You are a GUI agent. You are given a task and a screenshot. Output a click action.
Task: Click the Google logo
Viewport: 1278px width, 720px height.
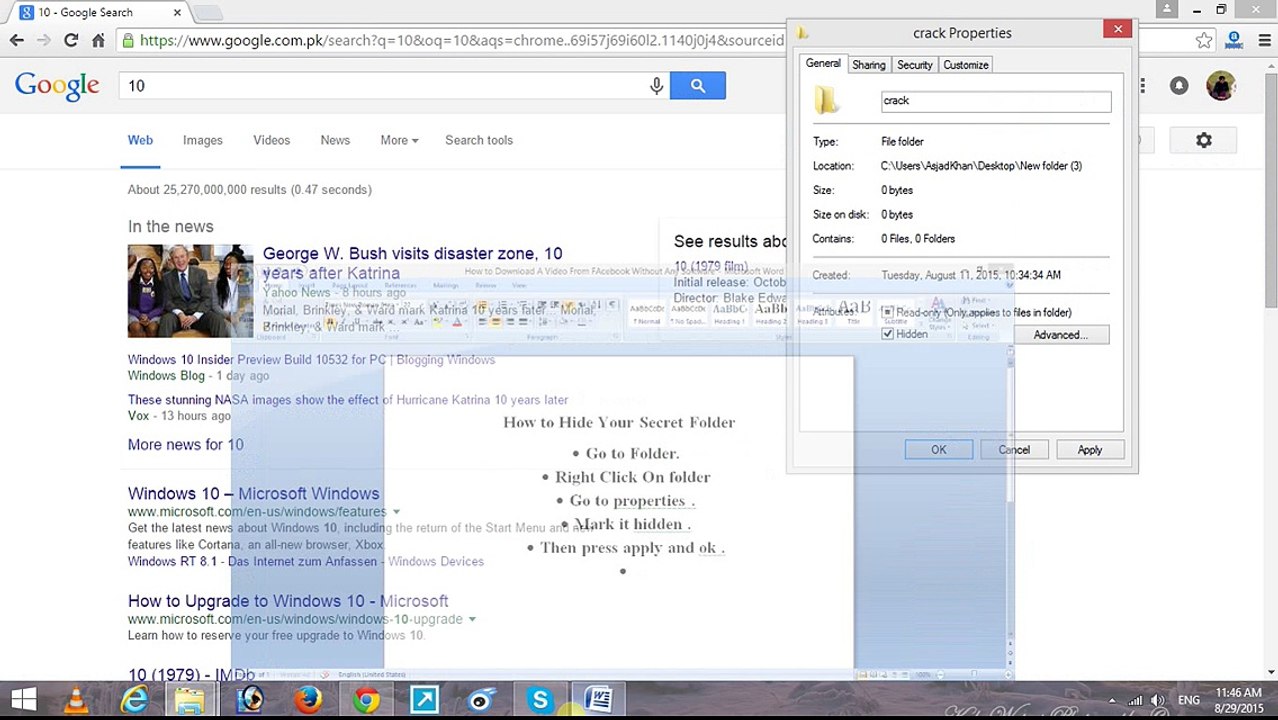point(57,86)
